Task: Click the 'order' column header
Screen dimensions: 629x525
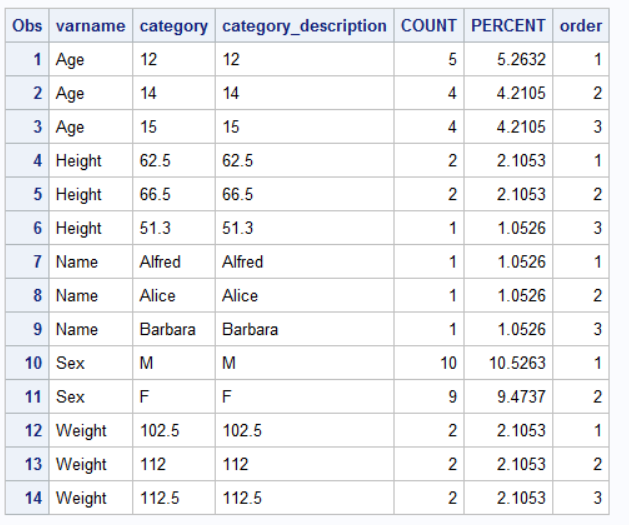Action: [x=581, y=26]
